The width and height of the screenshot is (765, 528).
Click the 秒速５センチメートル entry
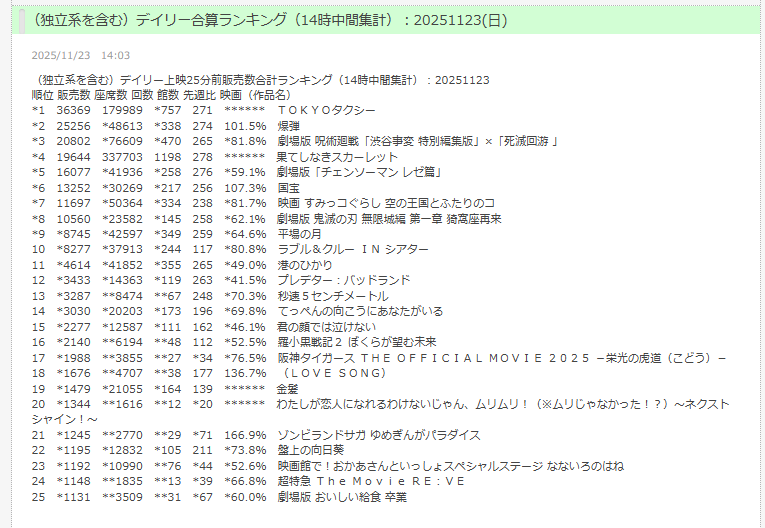click(x=335, y=296)
